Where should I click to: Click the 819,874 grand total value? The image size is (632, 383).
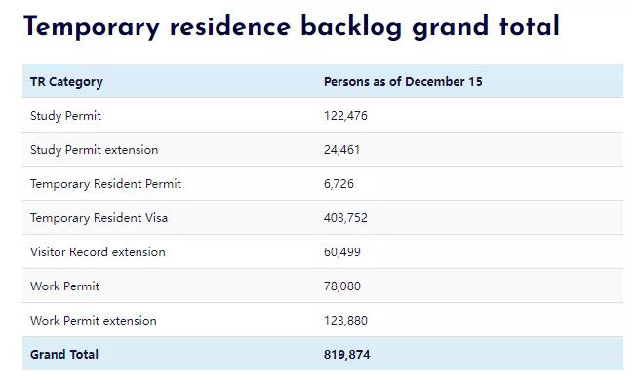pyautogui.click(x=347, y=355)
